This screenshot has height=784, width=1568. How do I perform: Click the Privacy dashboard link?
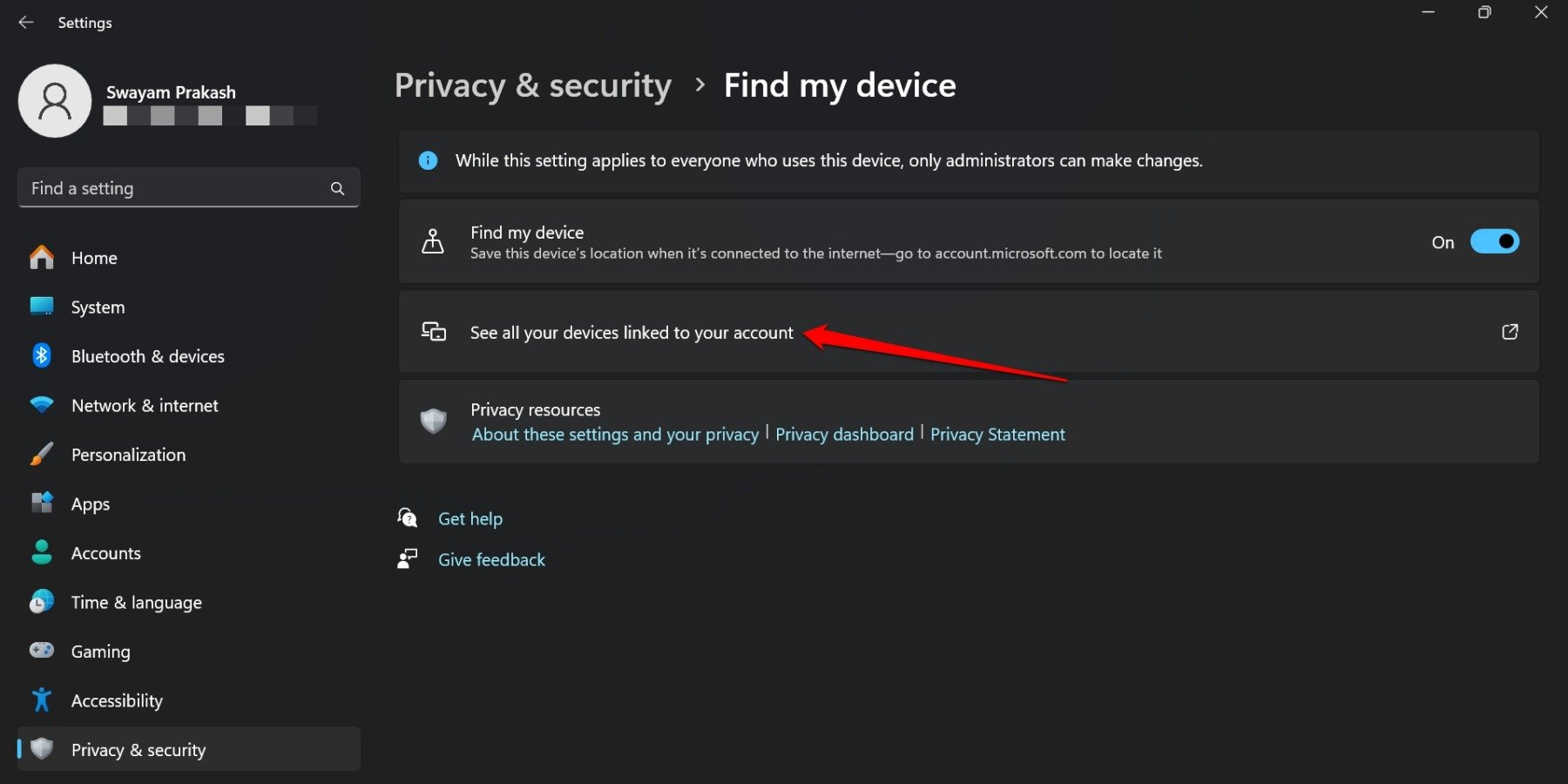[843, 434]
